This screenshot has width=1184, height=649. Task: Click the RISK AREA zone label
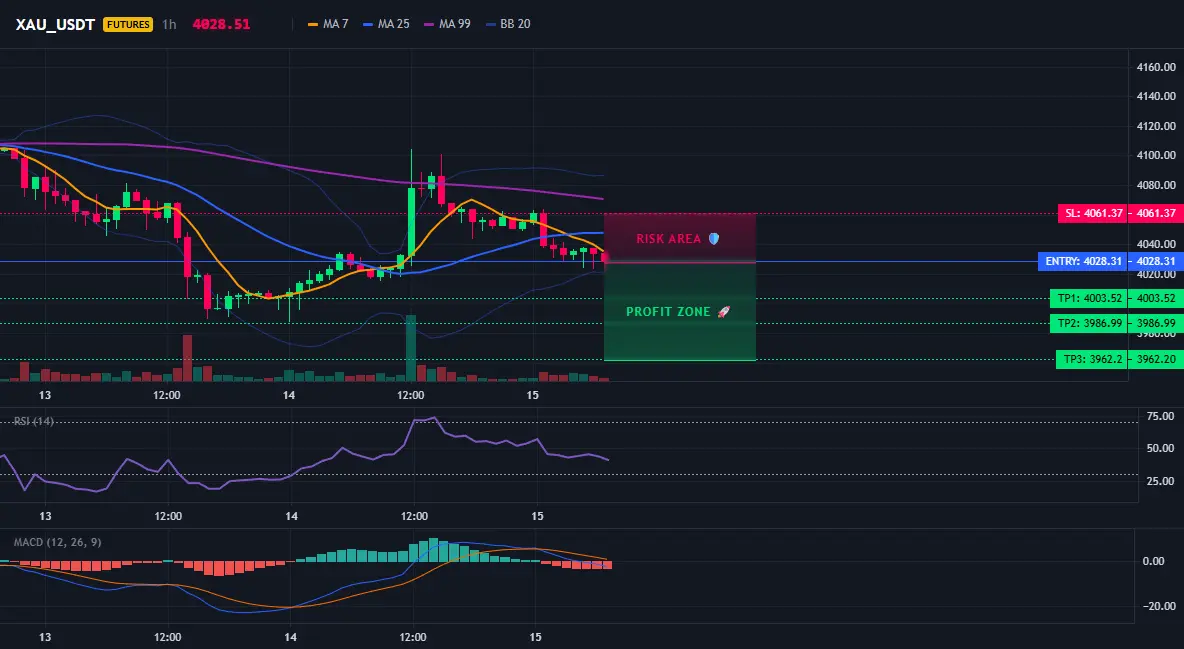tap(668, 239)
